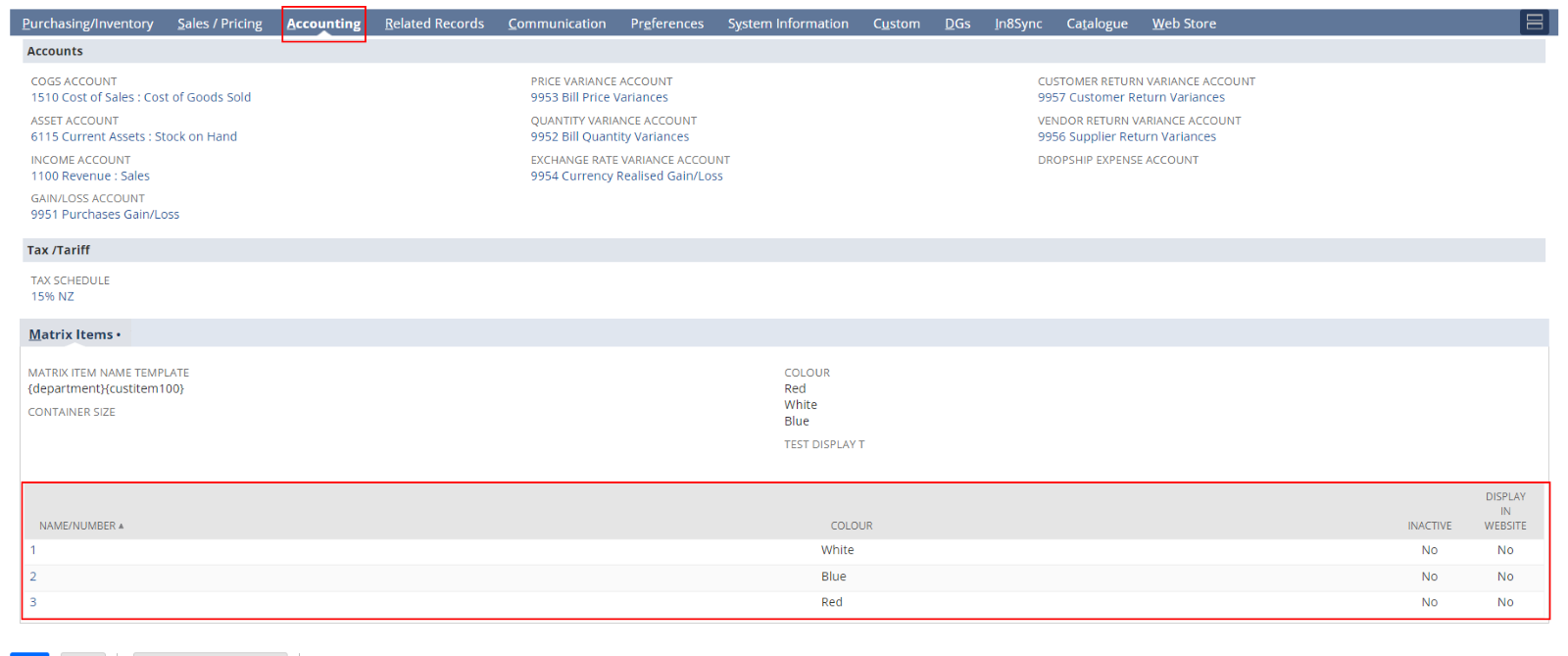Sort by the Name/Number column arrow

[x=121, y=527]
